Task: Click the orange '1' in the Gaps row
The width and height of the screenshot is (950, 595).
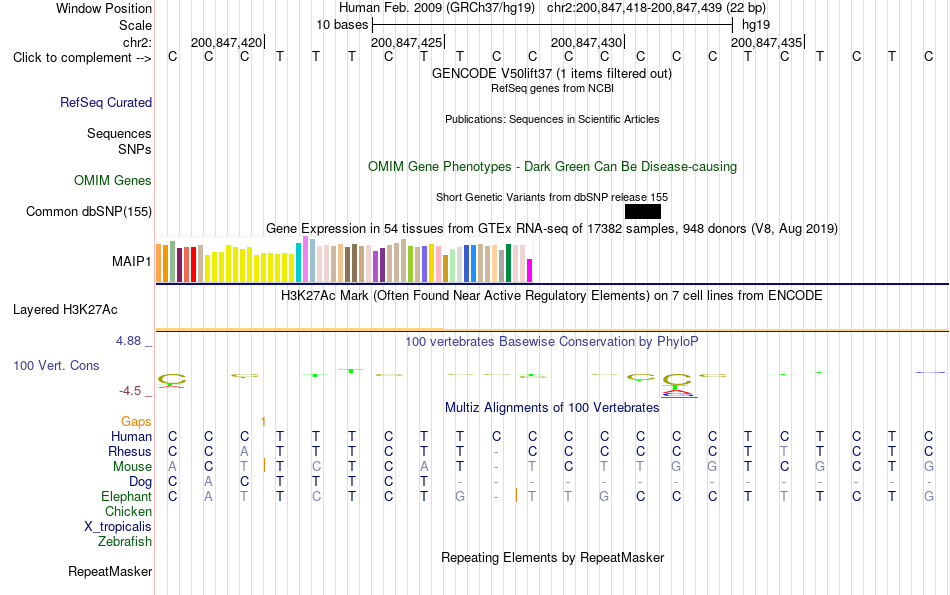Action: [263, 421]
